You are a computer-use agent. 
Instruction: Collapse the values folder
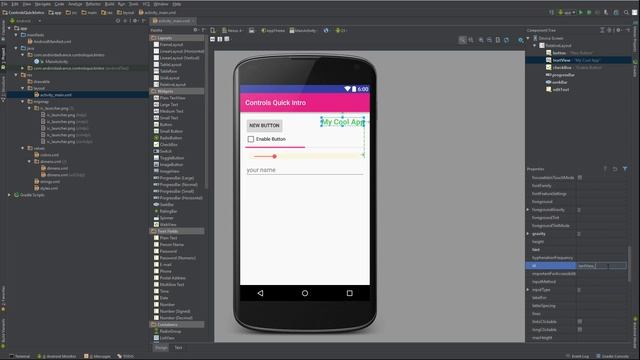point(22,148)
